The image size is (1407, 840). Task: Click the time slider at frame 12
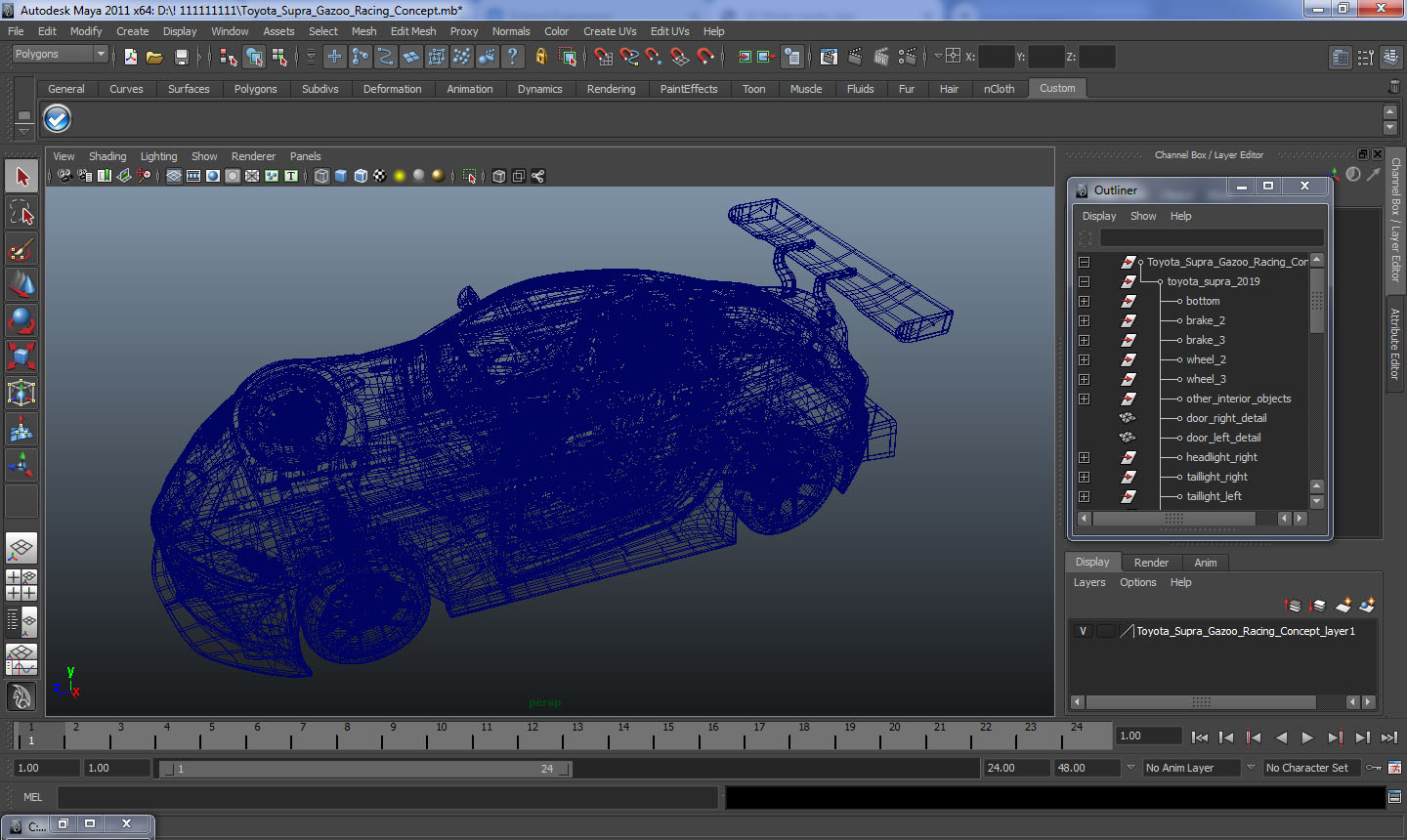tap(532, 735)
